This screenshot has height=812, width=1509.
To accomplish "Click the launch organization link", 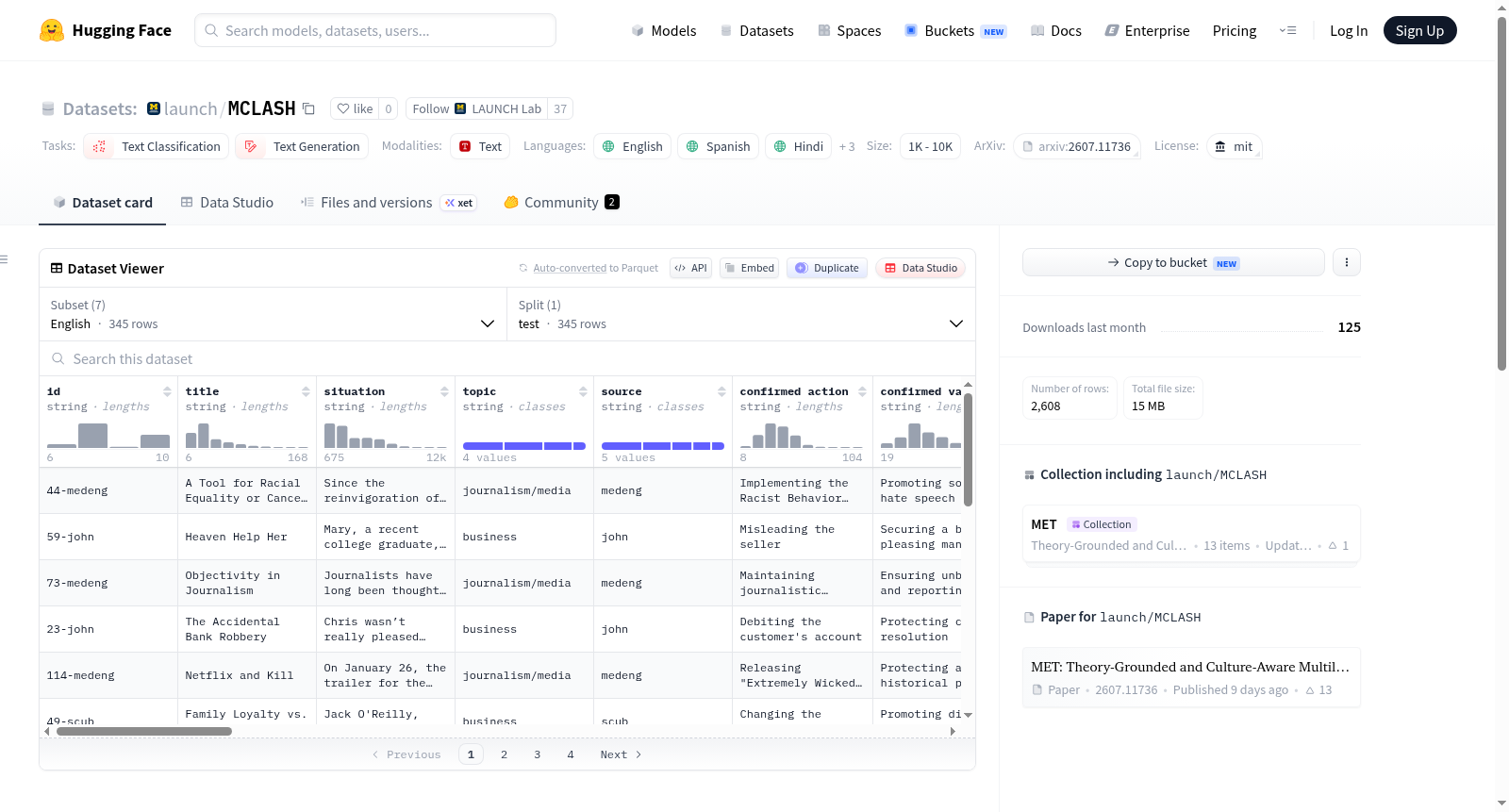I will [x=191, y=108].
